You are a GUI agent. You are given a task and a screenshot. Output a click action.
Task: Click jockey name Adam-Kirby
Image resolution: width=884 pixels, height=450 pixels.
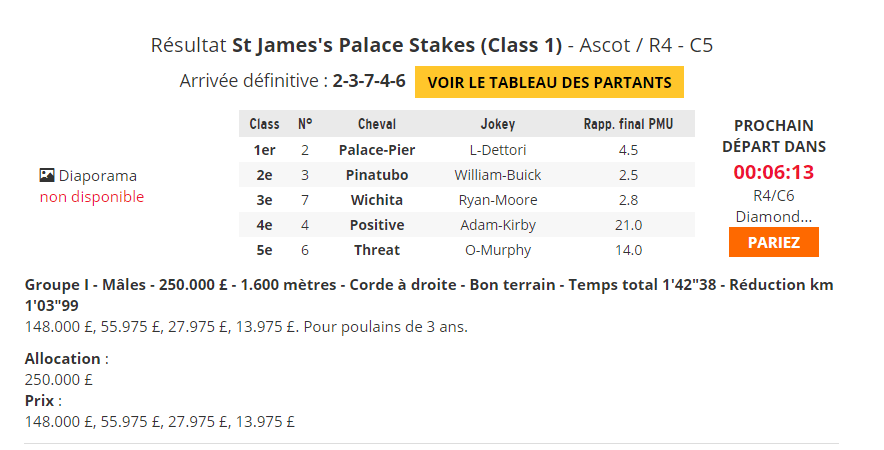(498, 225)
